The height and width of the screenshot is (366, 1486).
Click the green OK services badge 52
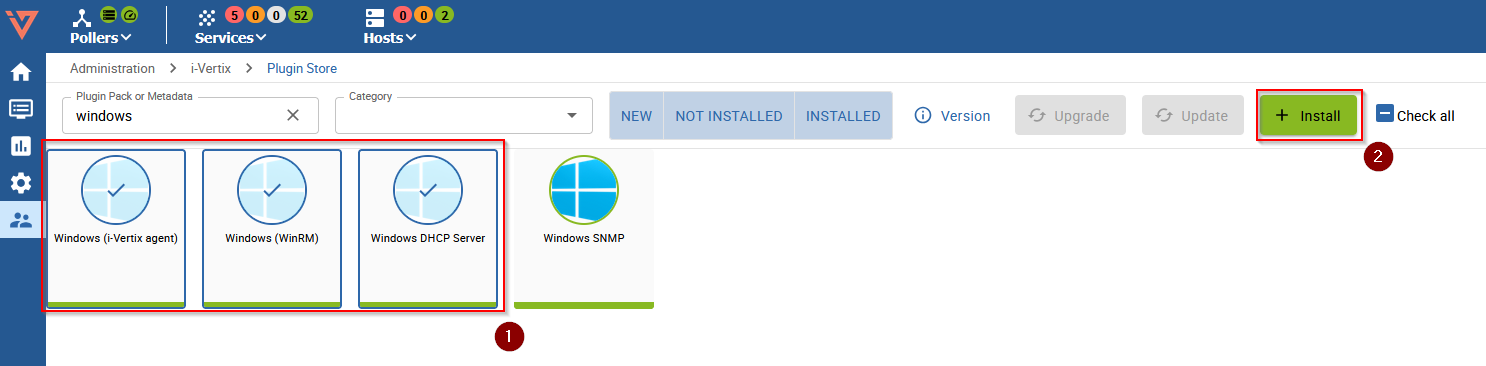point(299,15)
